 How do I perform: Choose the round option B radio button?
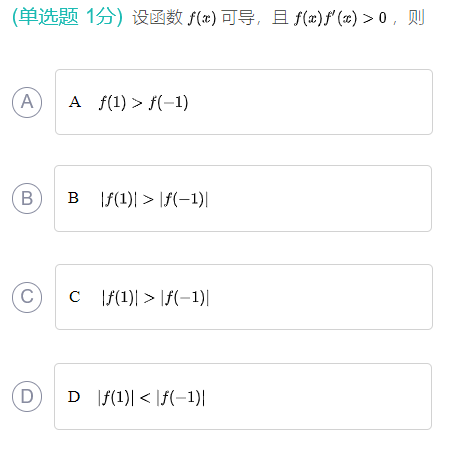point(27,198)
